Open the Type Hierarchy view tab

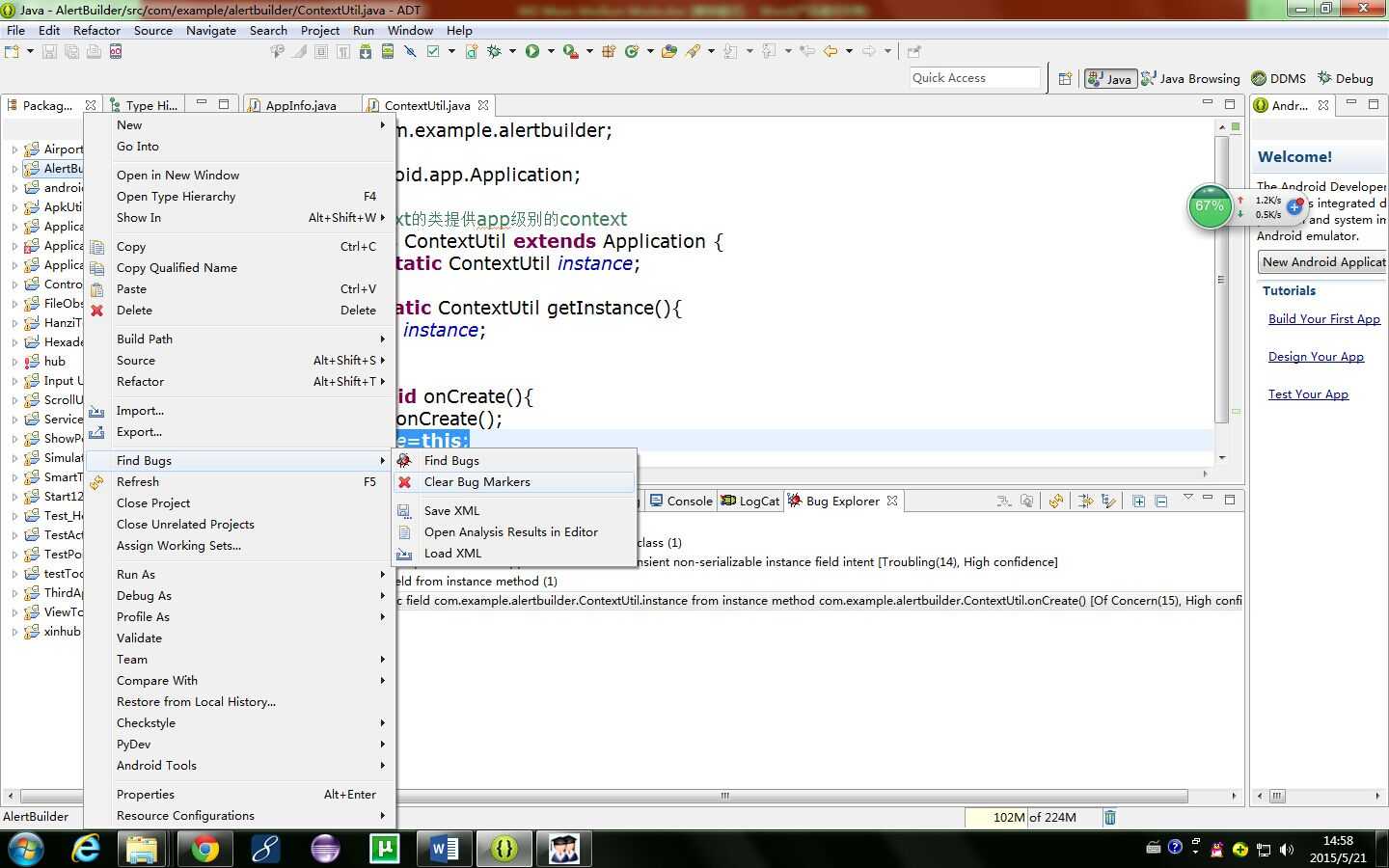point(143,105)
